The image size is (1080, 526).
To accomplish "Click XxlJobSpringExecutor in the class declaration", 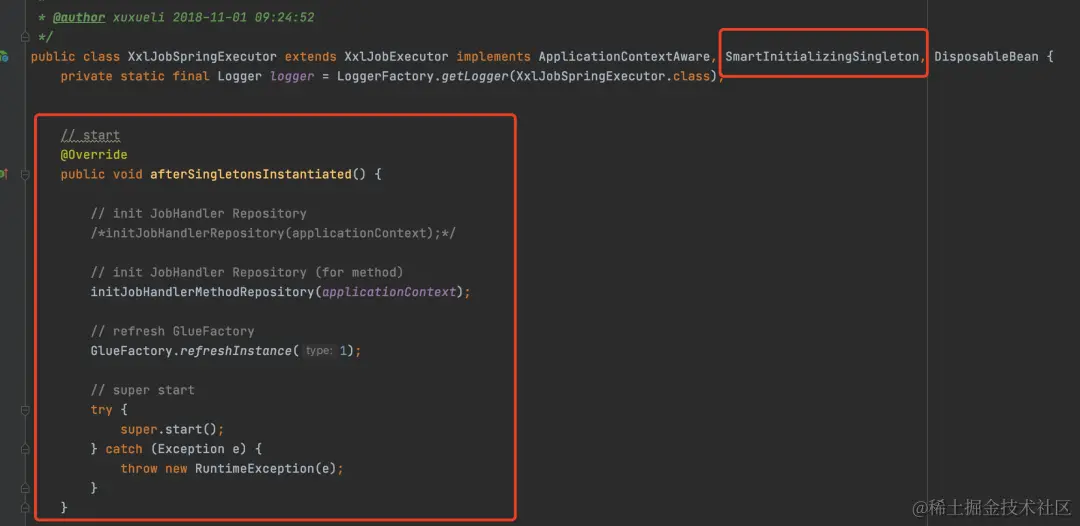I will tap(202, 56).
